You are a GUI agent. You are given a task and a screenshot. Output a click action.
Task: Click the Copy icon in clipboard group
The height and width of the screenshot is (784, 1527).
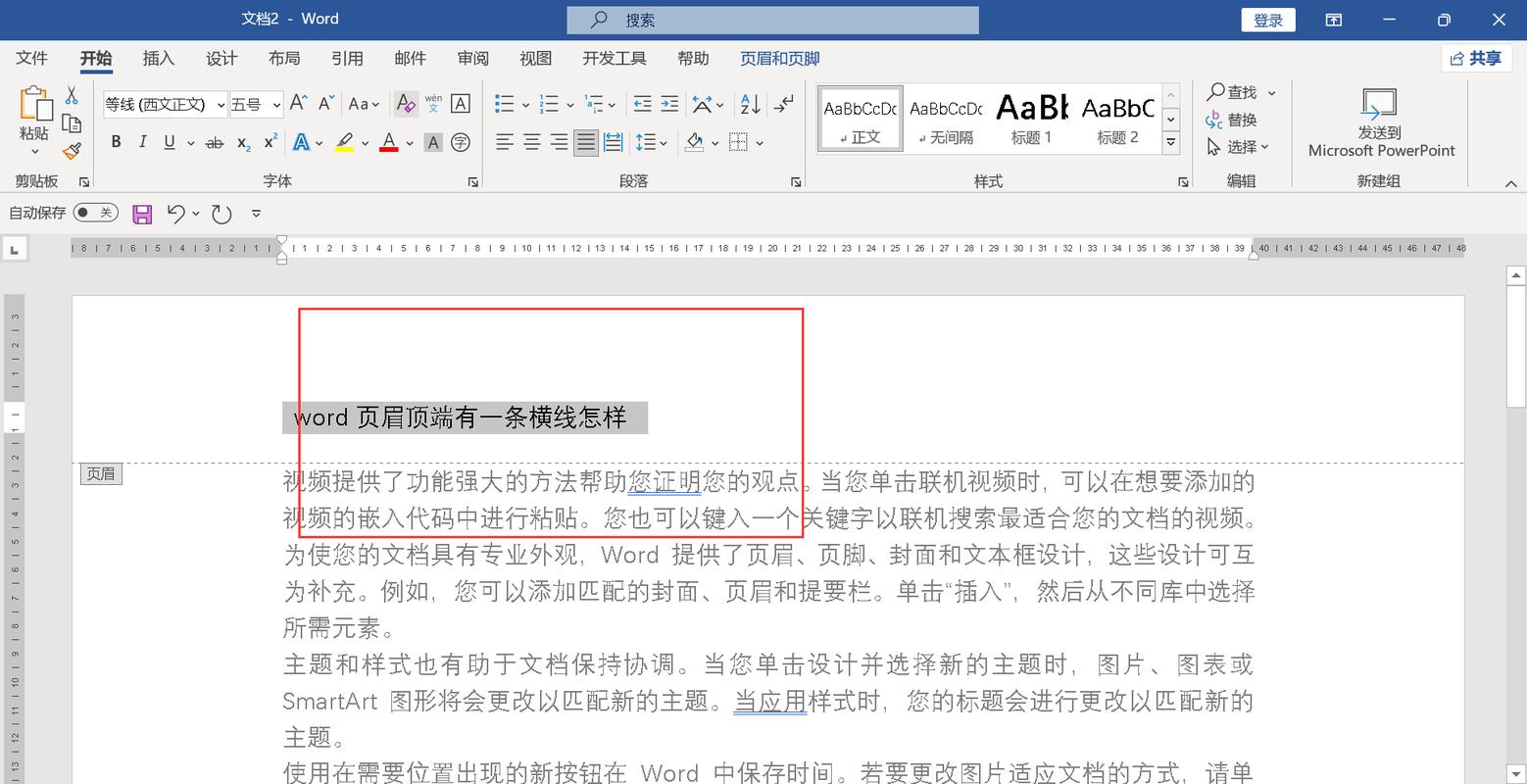click(72, 123)
